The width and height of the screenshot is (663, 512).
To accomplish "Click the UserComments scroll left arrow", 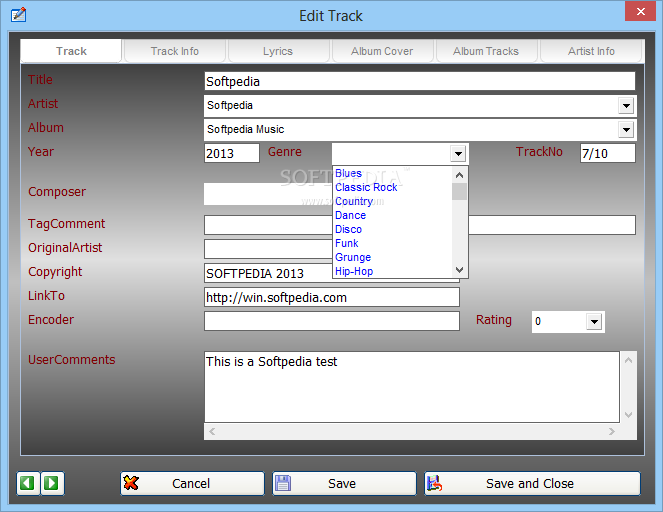I will tap(212, 431).
